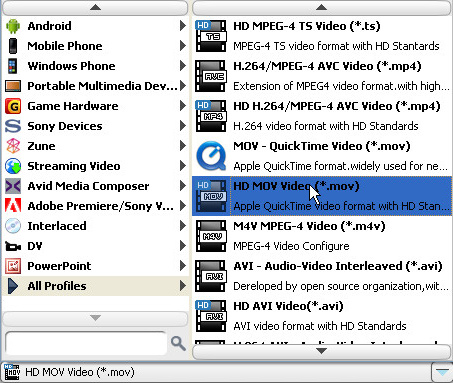The width and height of the screenshot is (453, 383).
Task: Choose M4V MPEG-4 Video (*.m4v) format
Action: pyautogui.click(x=322, y=236)
